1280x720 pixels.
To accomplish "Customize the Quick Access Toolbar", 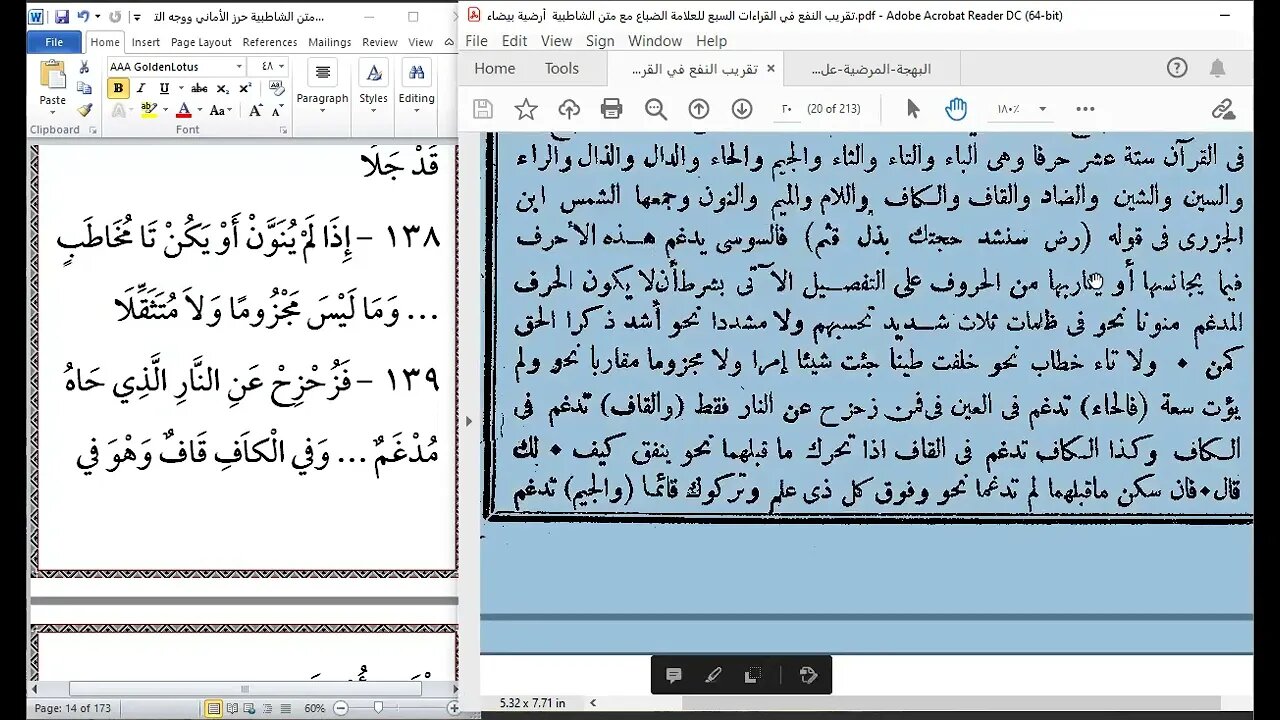I will point(137,17).
